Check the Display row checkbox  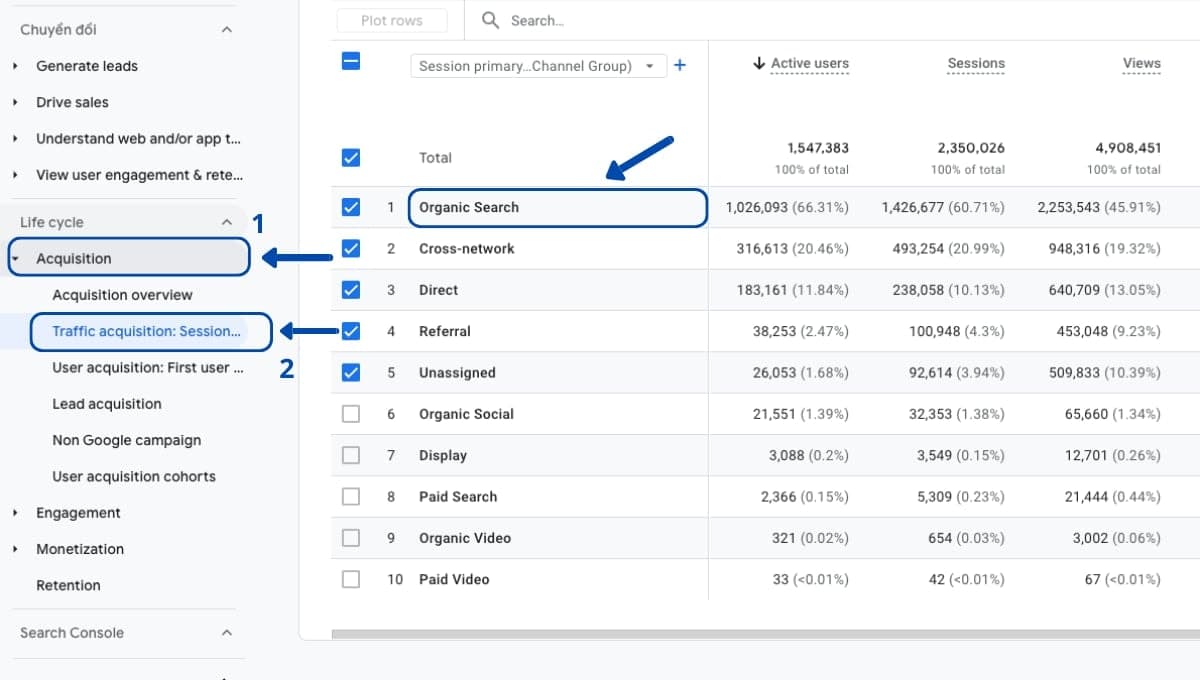point(351,455)
